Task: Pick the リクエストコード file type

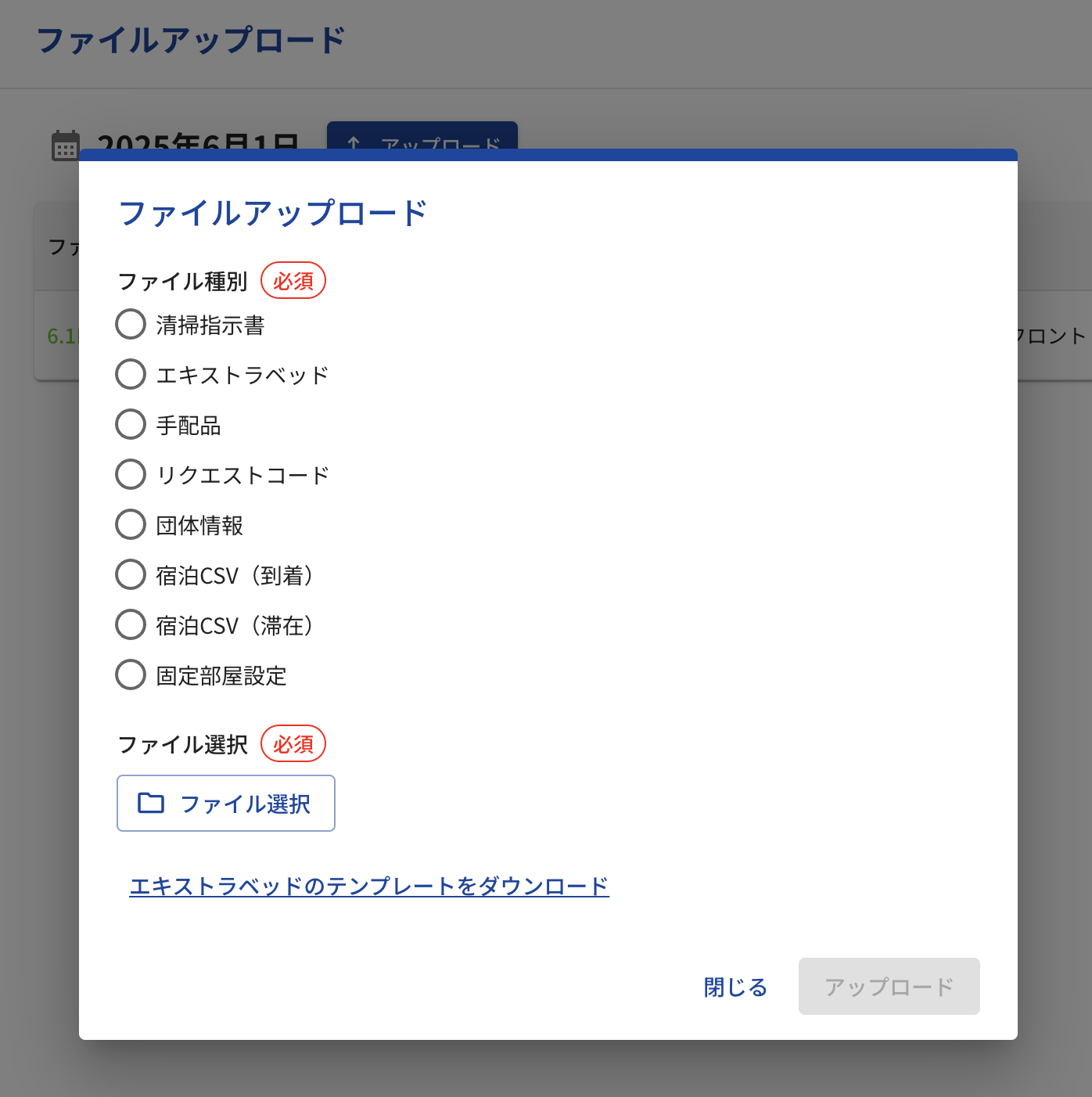Action: point(131,474)
